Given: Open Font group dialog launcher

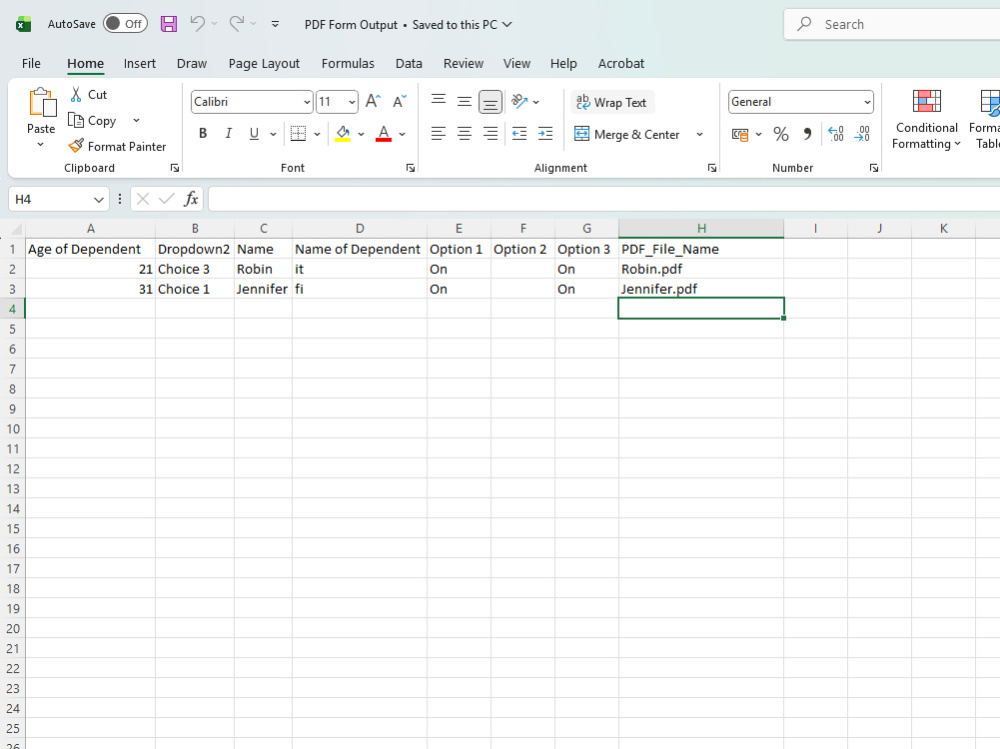Looking at the screenshot, I should pos(410,168).
